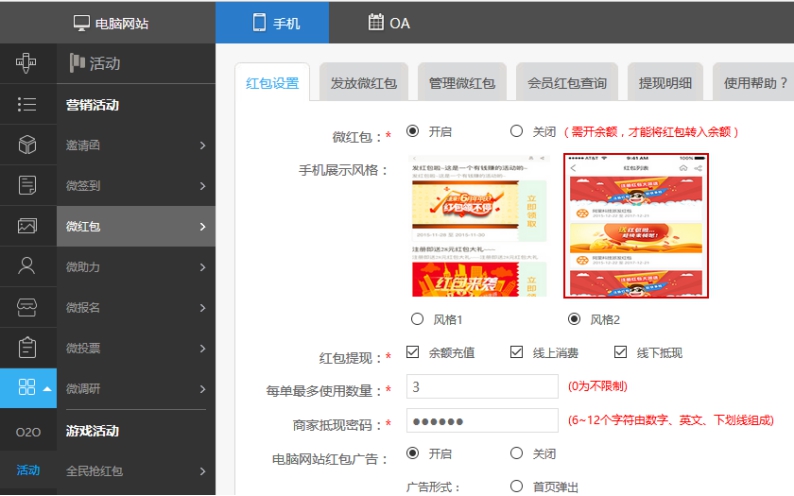Screen dimensions: 794x496
Task: Click the user person icon in sidebar
Action: coord(27,266)
